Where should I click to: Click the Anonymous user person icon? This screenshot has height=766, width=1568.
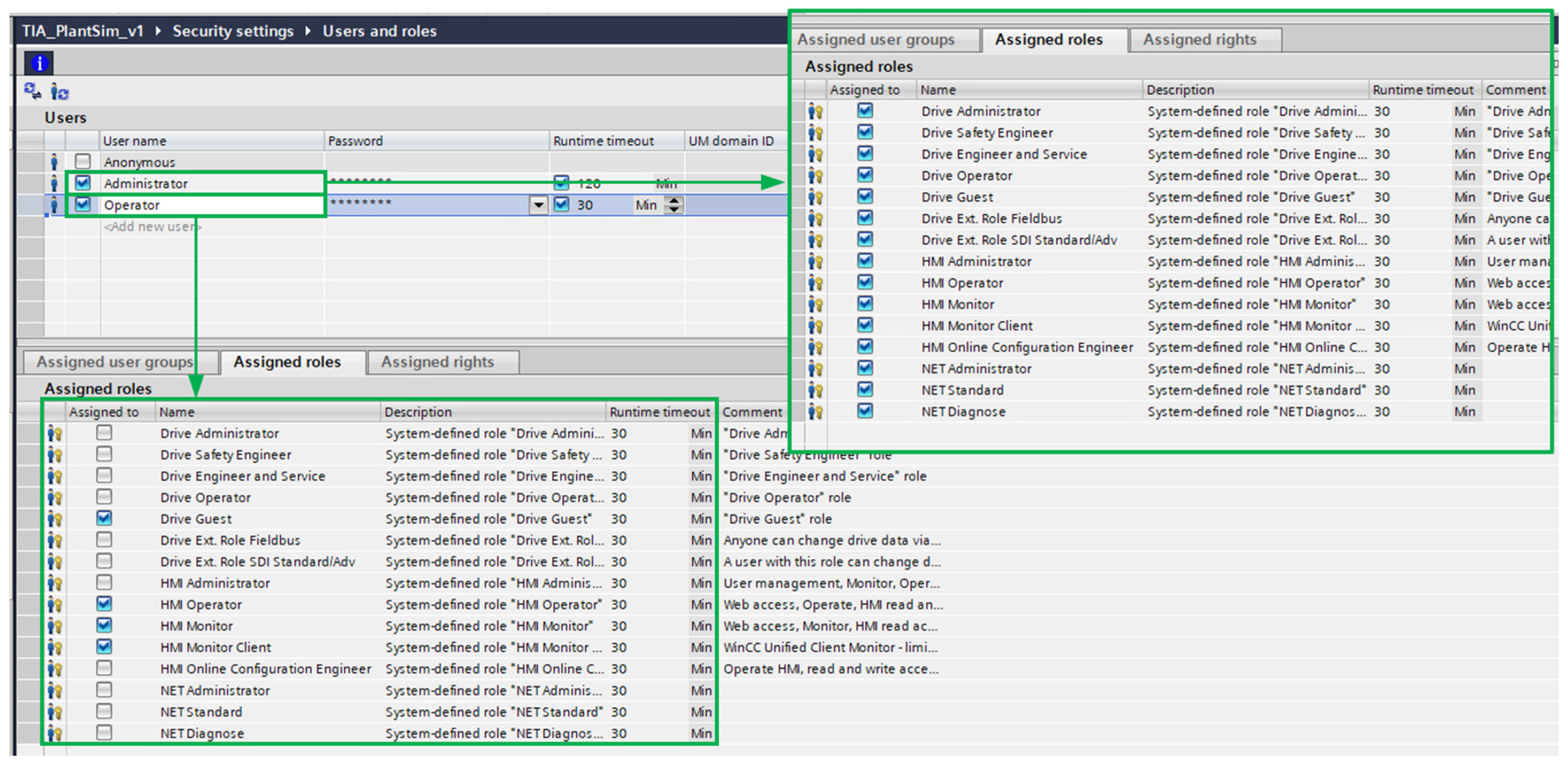(x=54, y=162)
